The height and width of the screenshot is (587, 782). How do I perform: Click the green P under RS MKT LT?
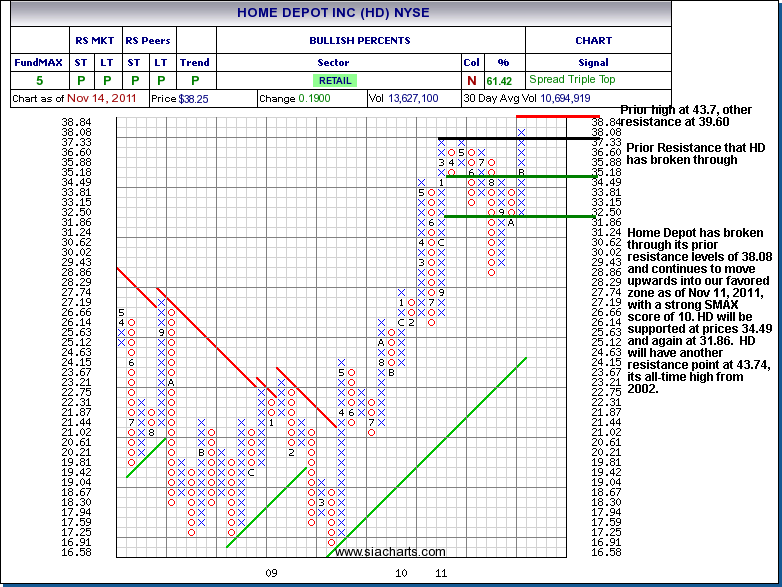point(107,80)
